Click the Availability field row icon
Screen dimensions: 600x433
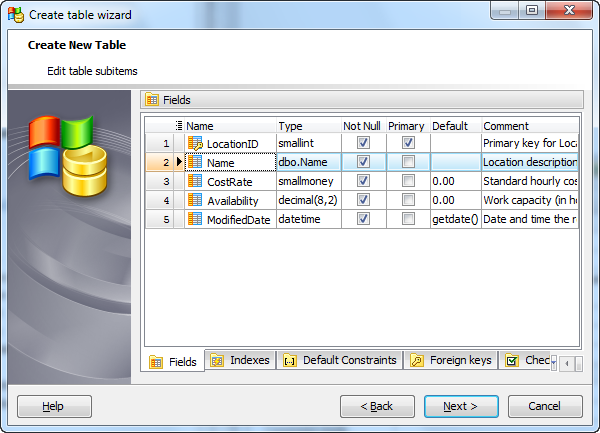[195, 201]
